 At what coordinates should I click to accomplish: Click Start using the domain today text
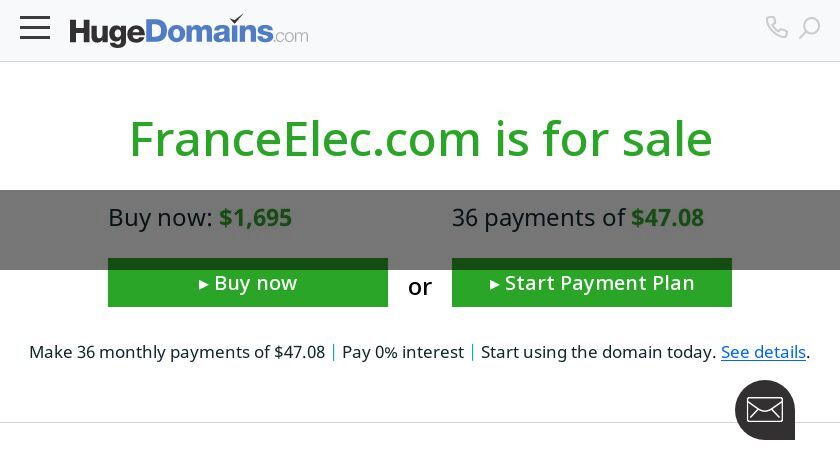tap(598, 352)
